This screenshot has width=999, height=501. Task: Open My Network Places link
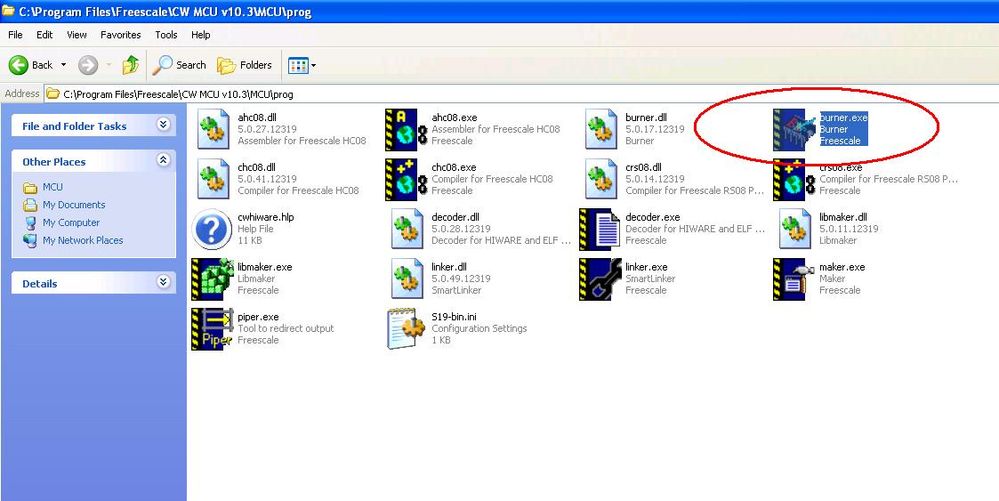click(83, 240)
